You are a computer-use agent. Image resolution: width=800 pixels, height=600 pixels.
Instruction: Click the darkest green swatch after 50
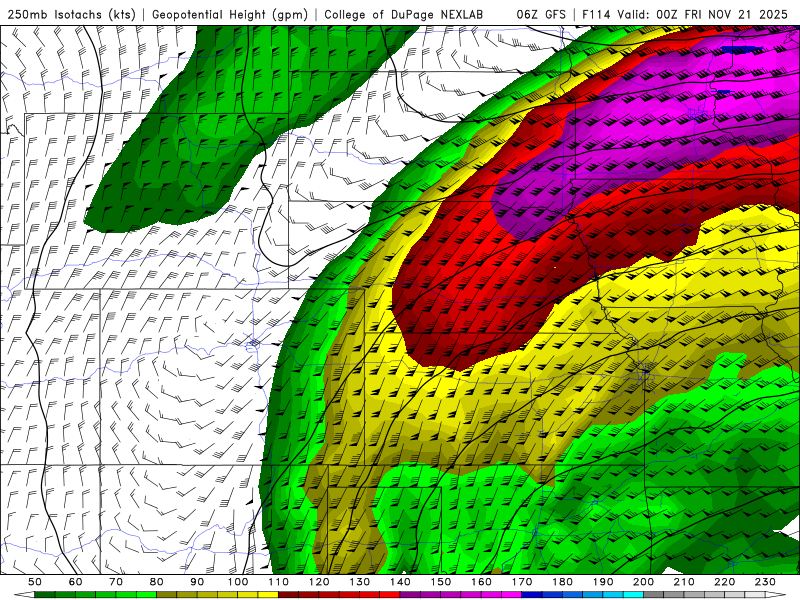pos(45,595)
